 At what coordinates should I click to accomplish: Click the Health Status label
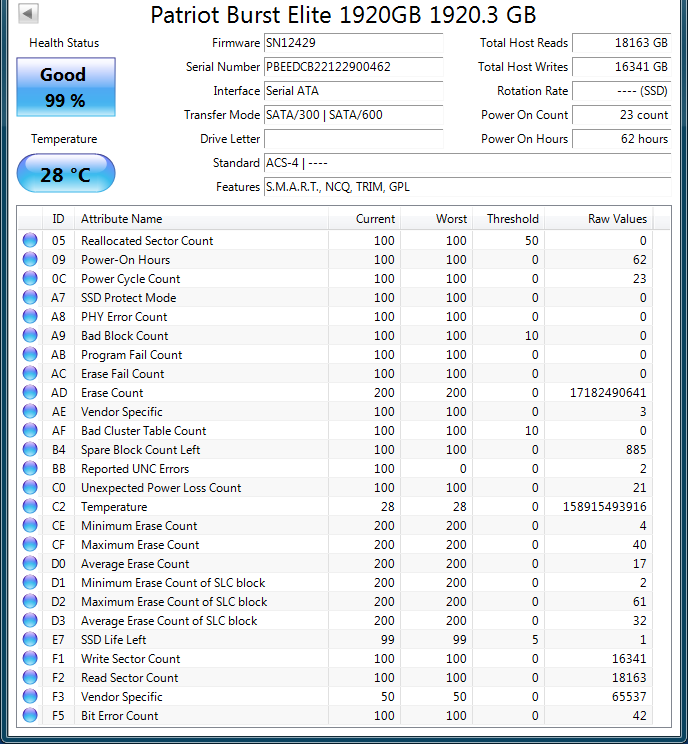[64, 43]
